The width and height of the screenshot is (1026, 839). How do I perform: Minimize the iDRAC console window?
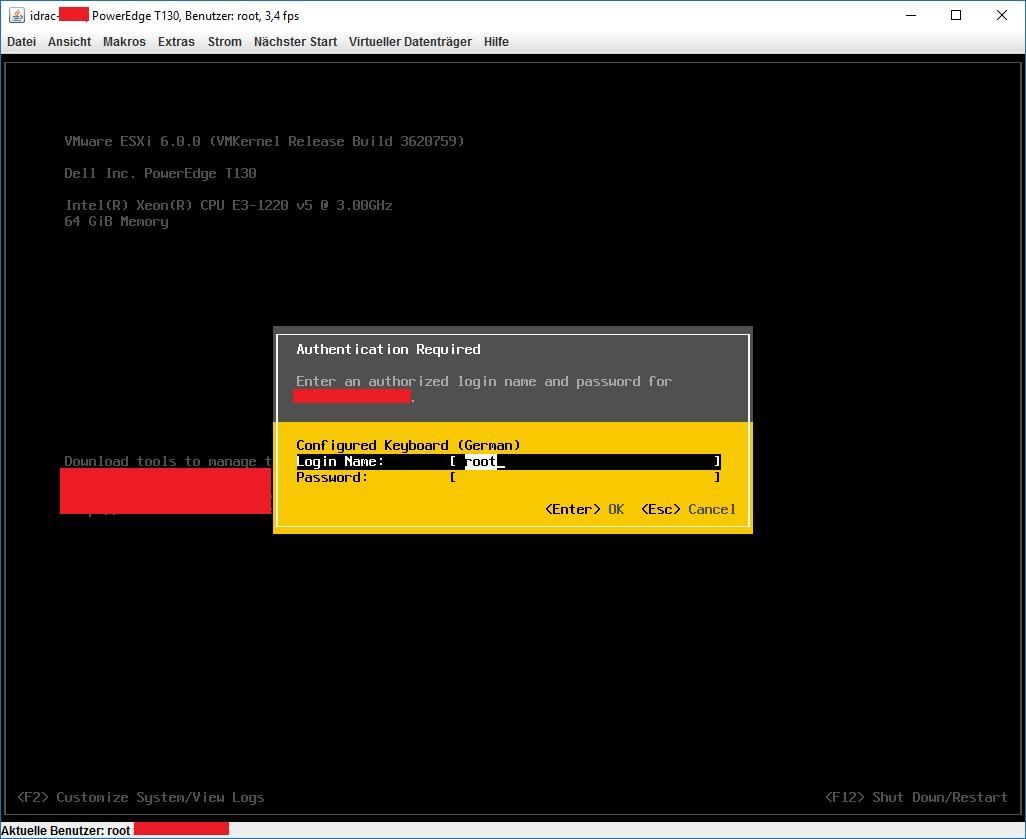(x=911, y=15)
